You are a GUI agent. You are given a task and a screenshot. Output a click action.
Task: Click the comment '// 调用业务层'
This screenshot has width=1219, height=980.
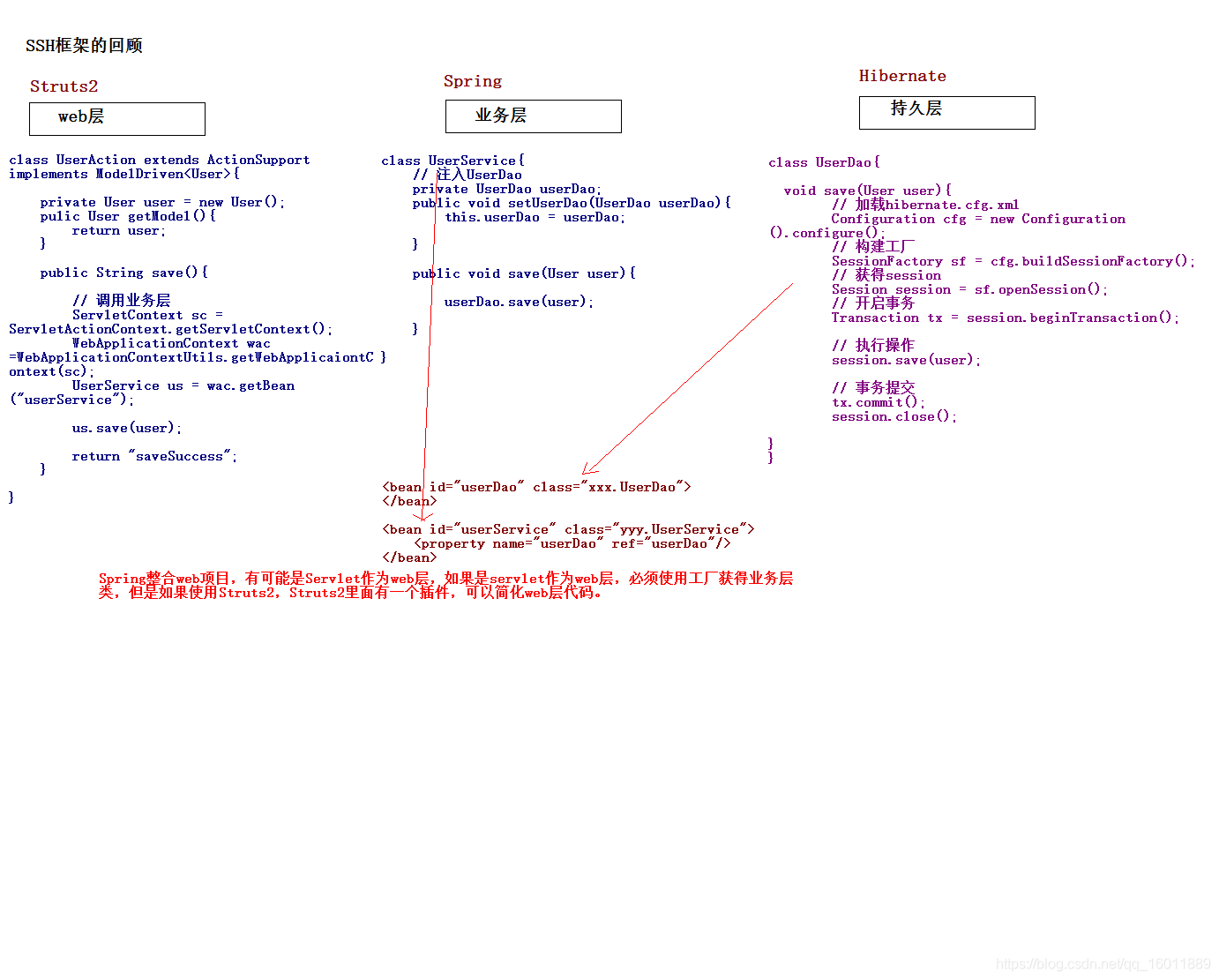122,301
